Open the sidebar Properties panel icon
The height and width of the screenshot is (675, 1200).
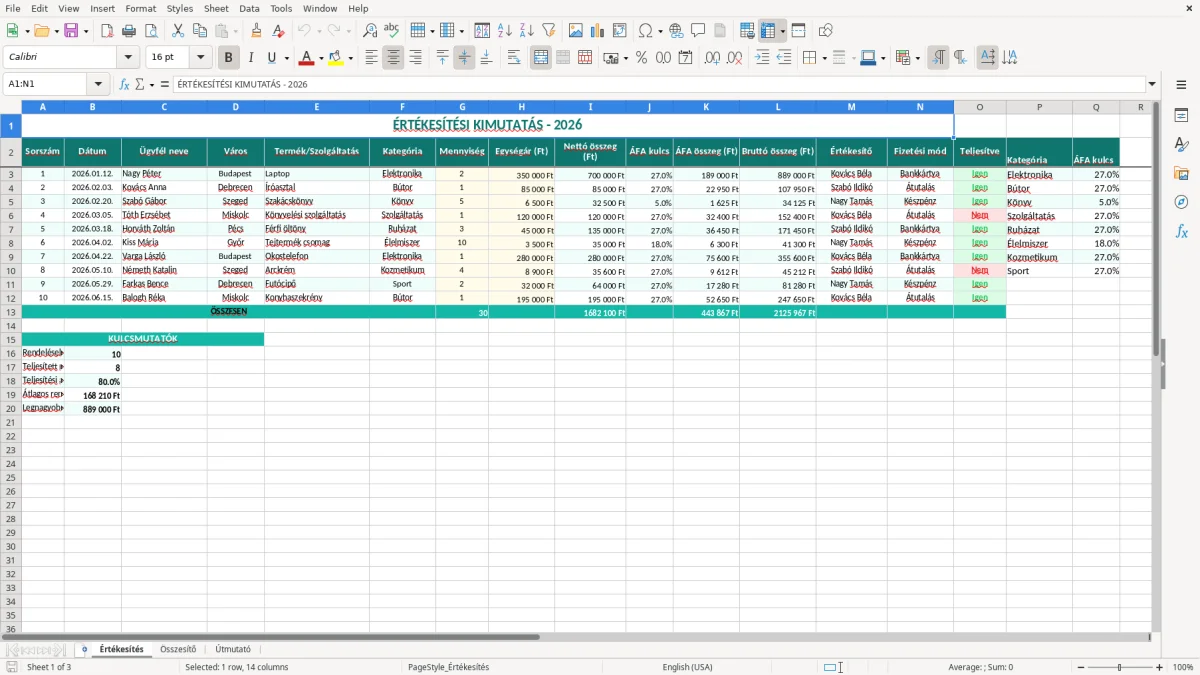[x=1181, y=116]
